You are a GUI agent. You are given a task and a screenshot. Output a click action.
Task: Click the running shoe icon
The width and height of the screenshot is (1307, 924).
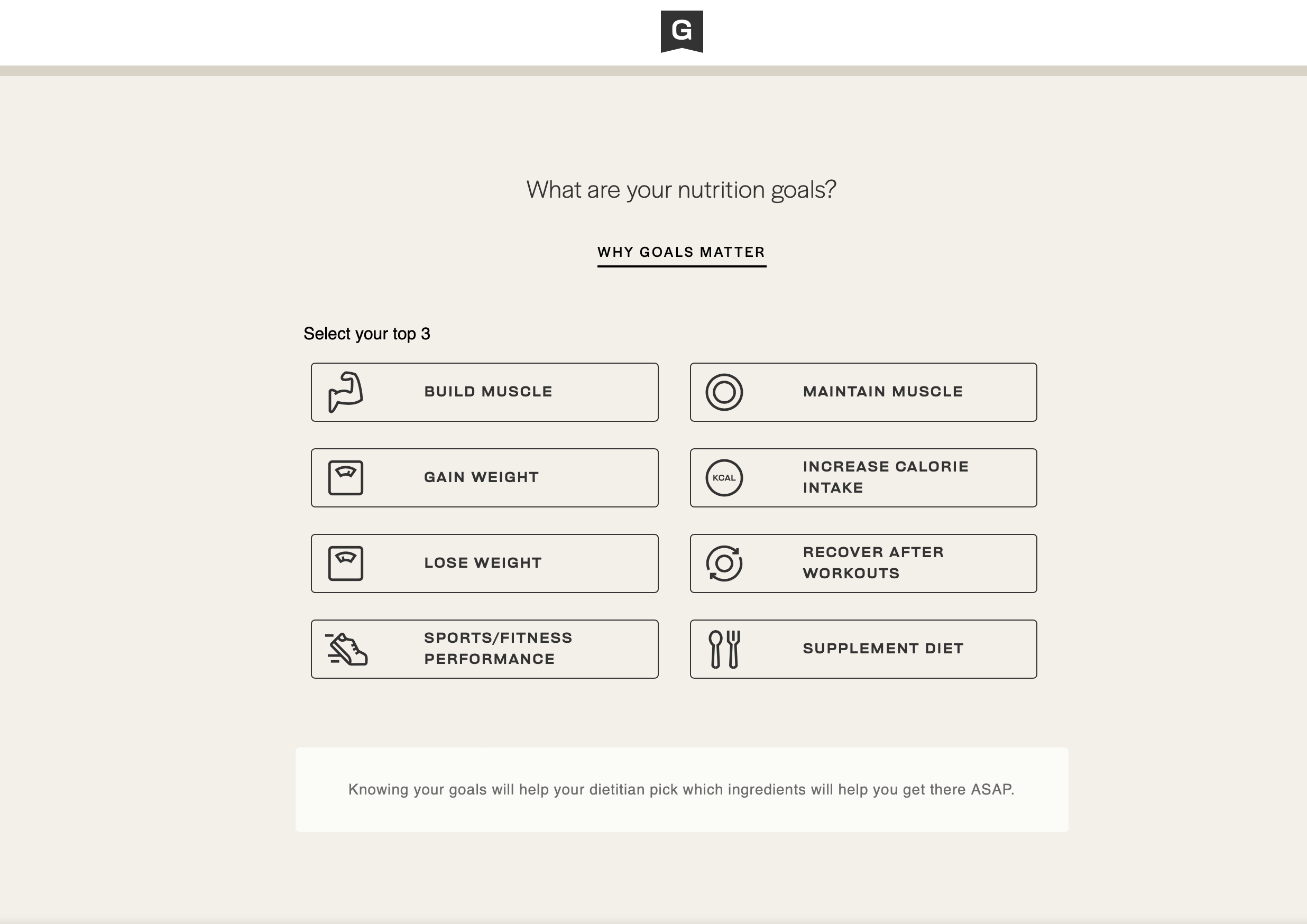[x=346, y=649]
